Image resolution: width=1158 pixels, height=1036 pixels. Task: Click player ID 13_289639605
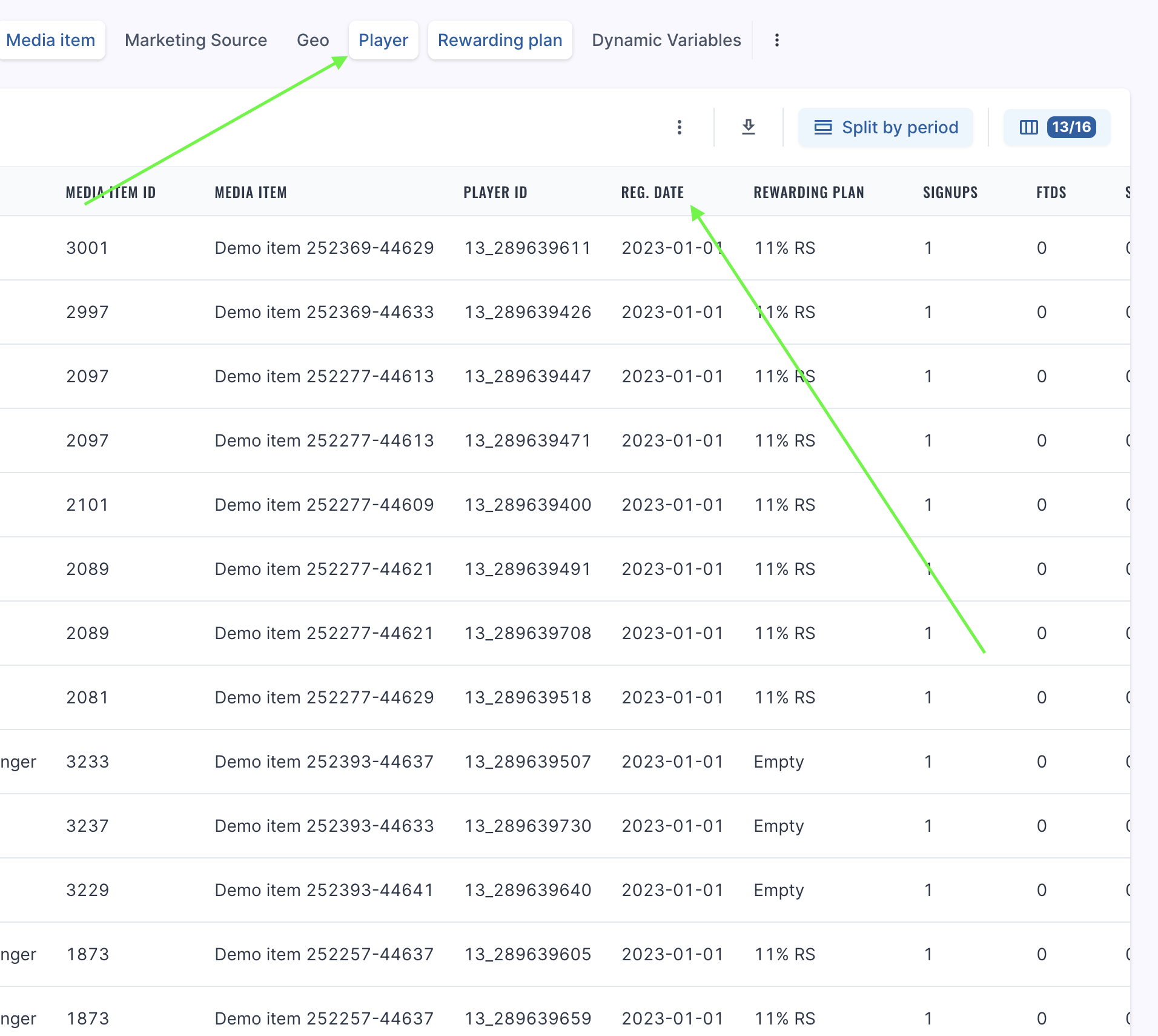(x=528, y=954)
